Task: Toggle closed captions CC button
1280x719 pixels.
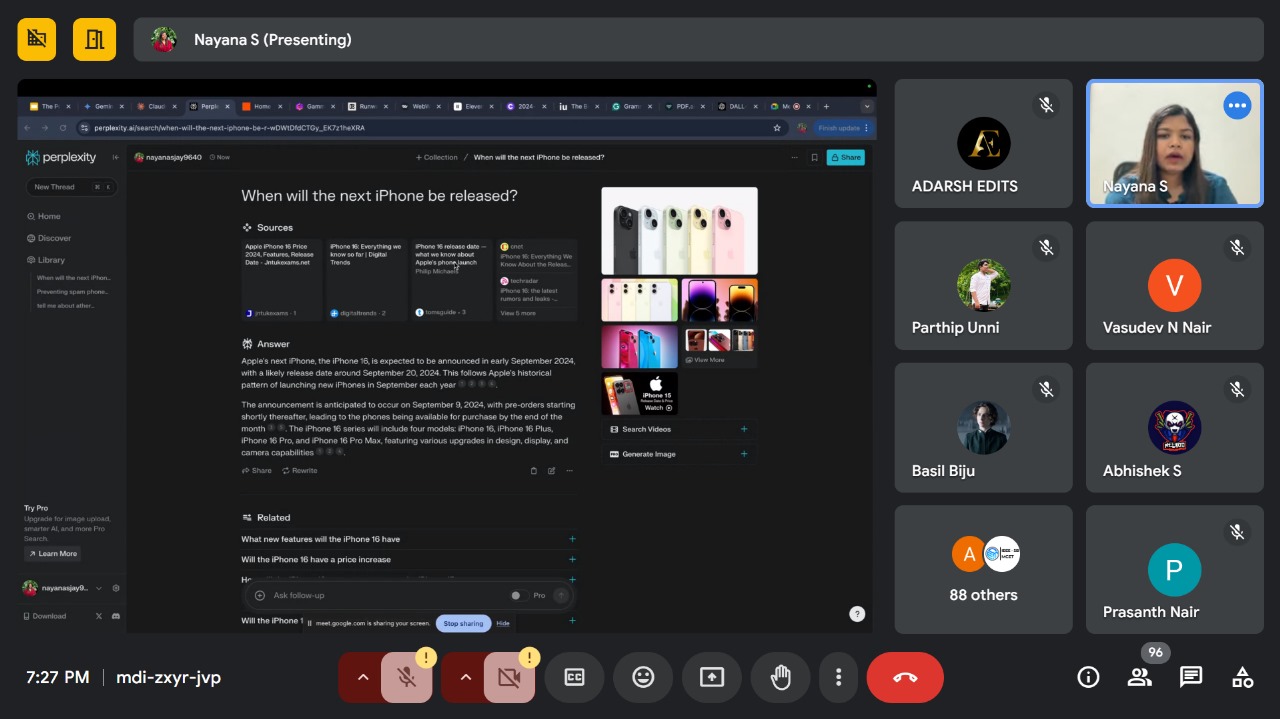Action: (x=574, y=677)
